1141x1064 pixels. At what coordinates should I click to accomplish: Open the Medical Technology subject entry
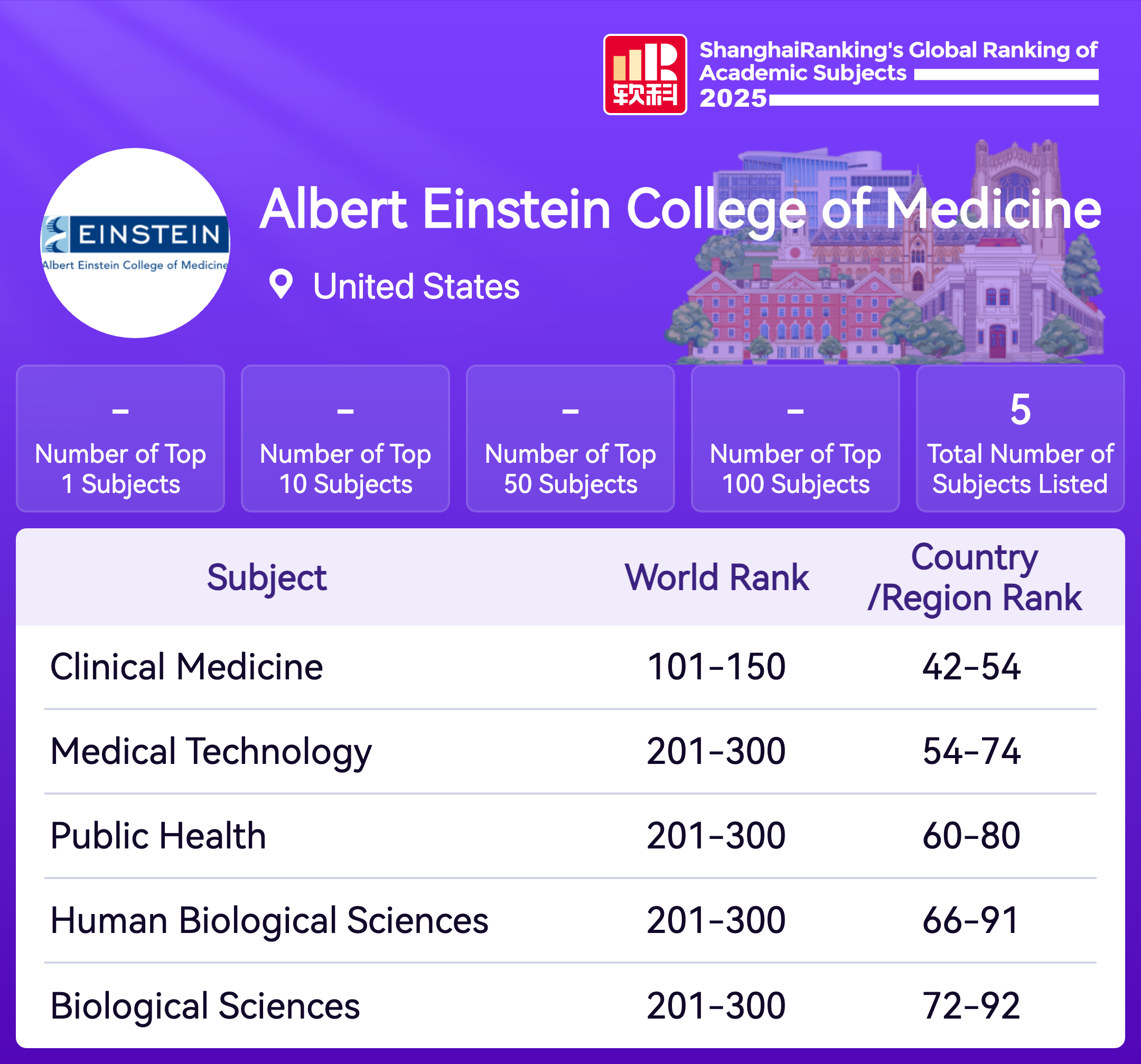[211, 751]
